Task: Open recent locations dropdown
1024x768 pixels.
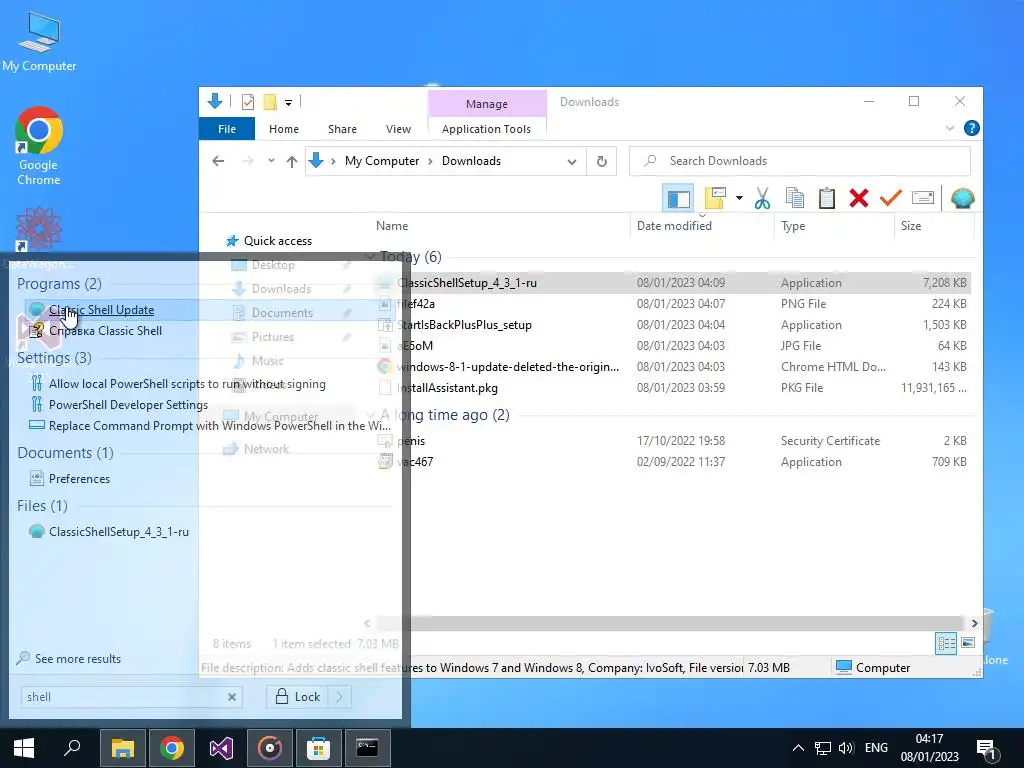Action: pyautogui.click(x=271, y=161)
